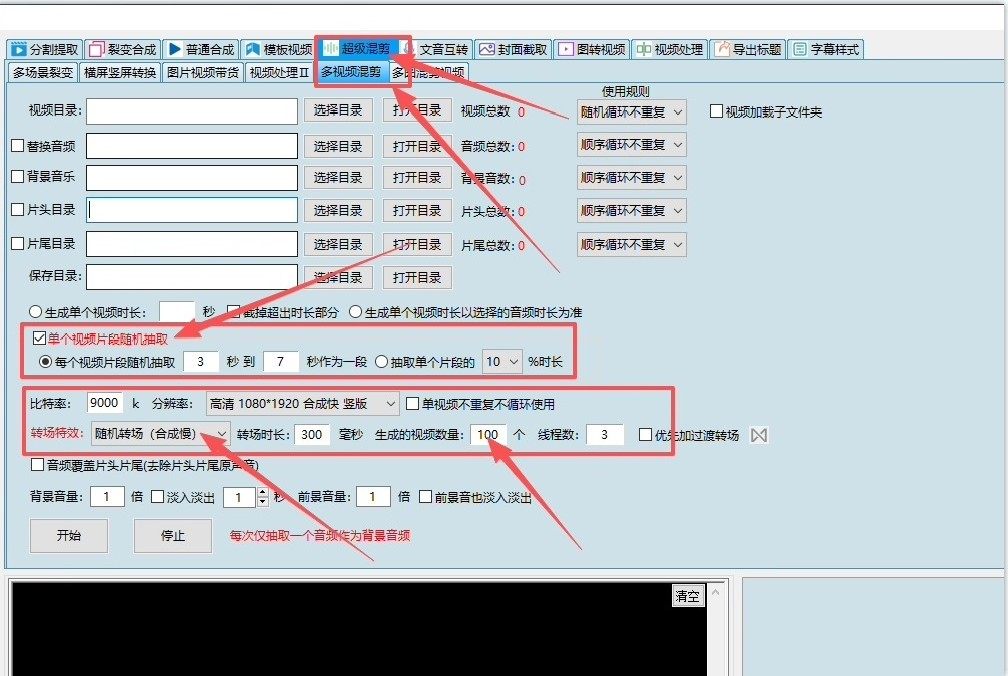Select 每个视频片段随机抽取 radio button

[45, 362]
